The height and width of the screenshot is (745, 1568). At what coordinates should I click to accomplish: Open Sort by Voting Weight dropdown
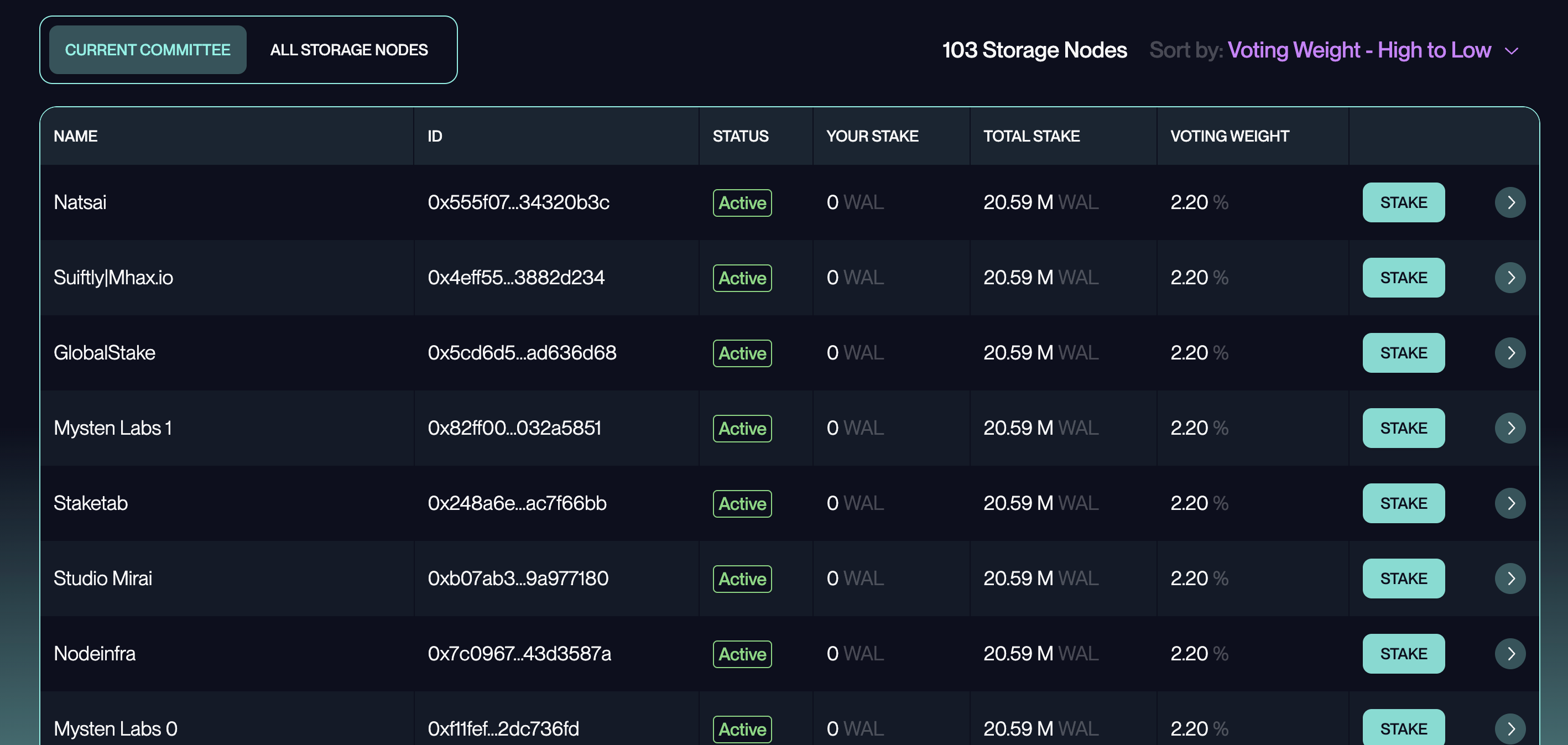(1358, 50)
